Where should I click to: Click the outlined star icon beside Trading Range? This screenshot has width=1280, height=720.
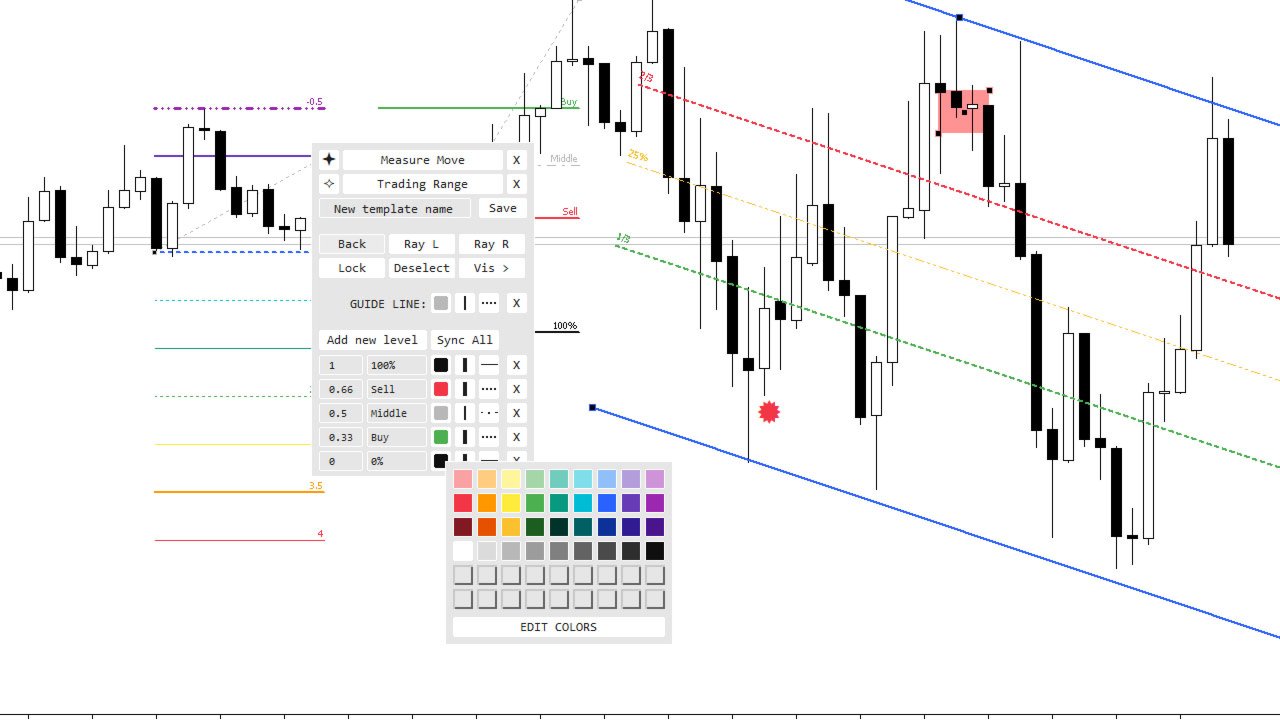coord(329,184)
